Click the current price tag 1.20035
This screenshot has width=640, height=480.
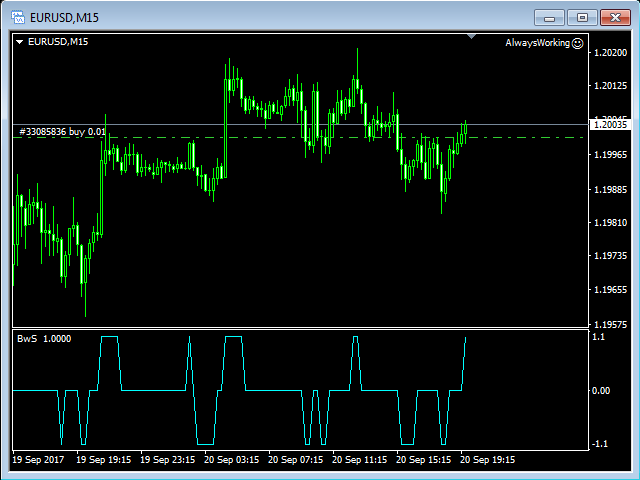[x=610, y=125]
